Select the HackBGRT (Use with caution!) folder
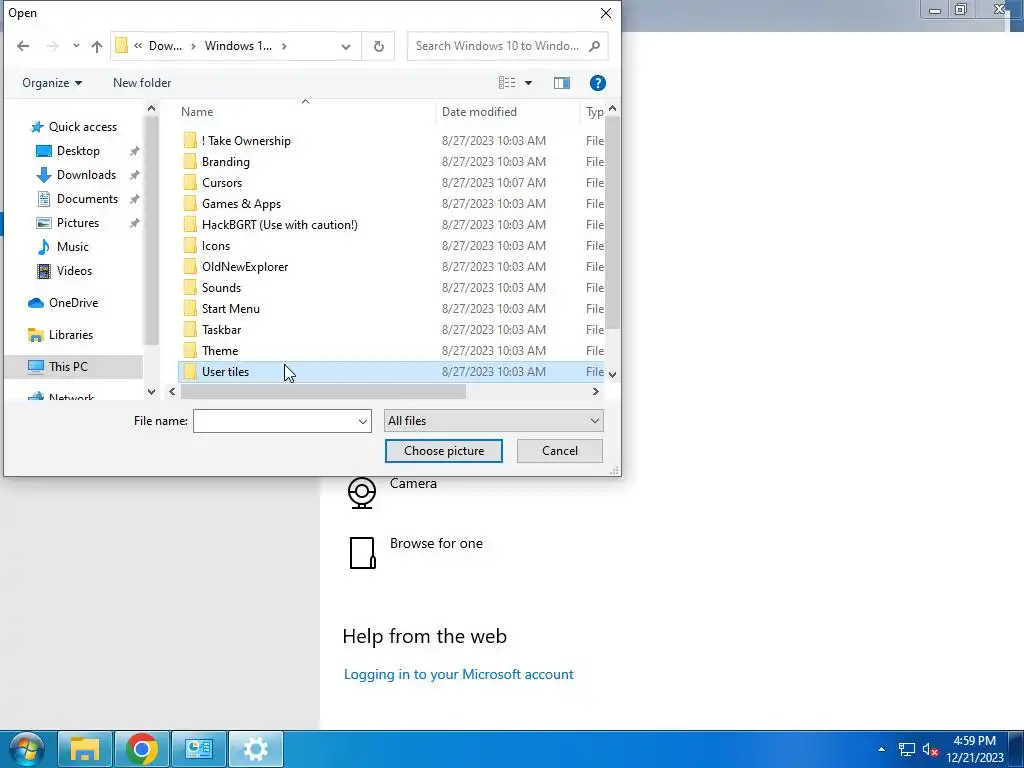 tap(391, 225)
